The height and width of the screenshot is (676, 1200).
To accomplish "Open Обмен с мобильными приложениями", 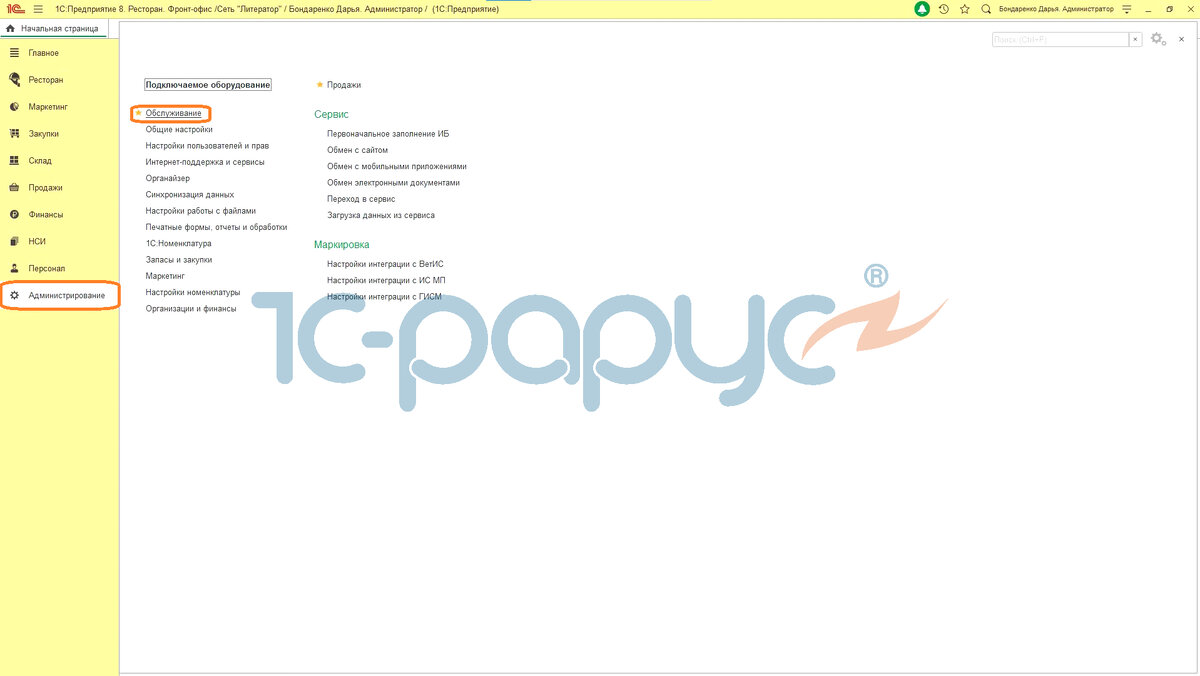I will coord(397,166).
